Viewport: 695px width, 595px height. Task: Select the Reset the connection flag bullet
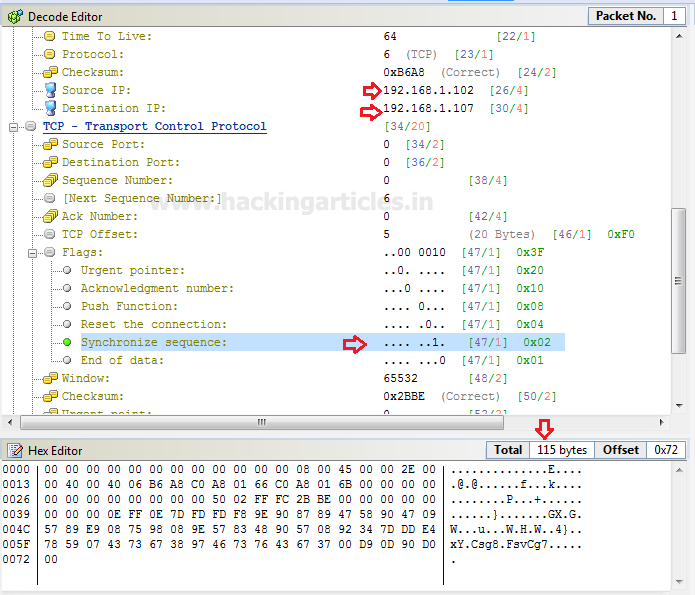pyautogui.click(x=67, y=324)
